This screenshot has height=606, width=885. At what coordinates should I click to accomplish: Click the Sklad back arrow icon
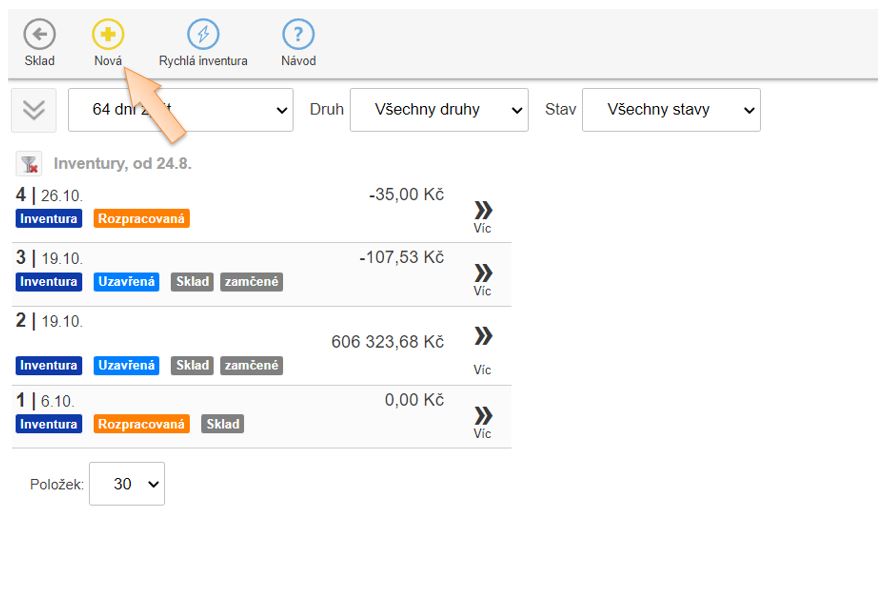(x=40, y=36)
